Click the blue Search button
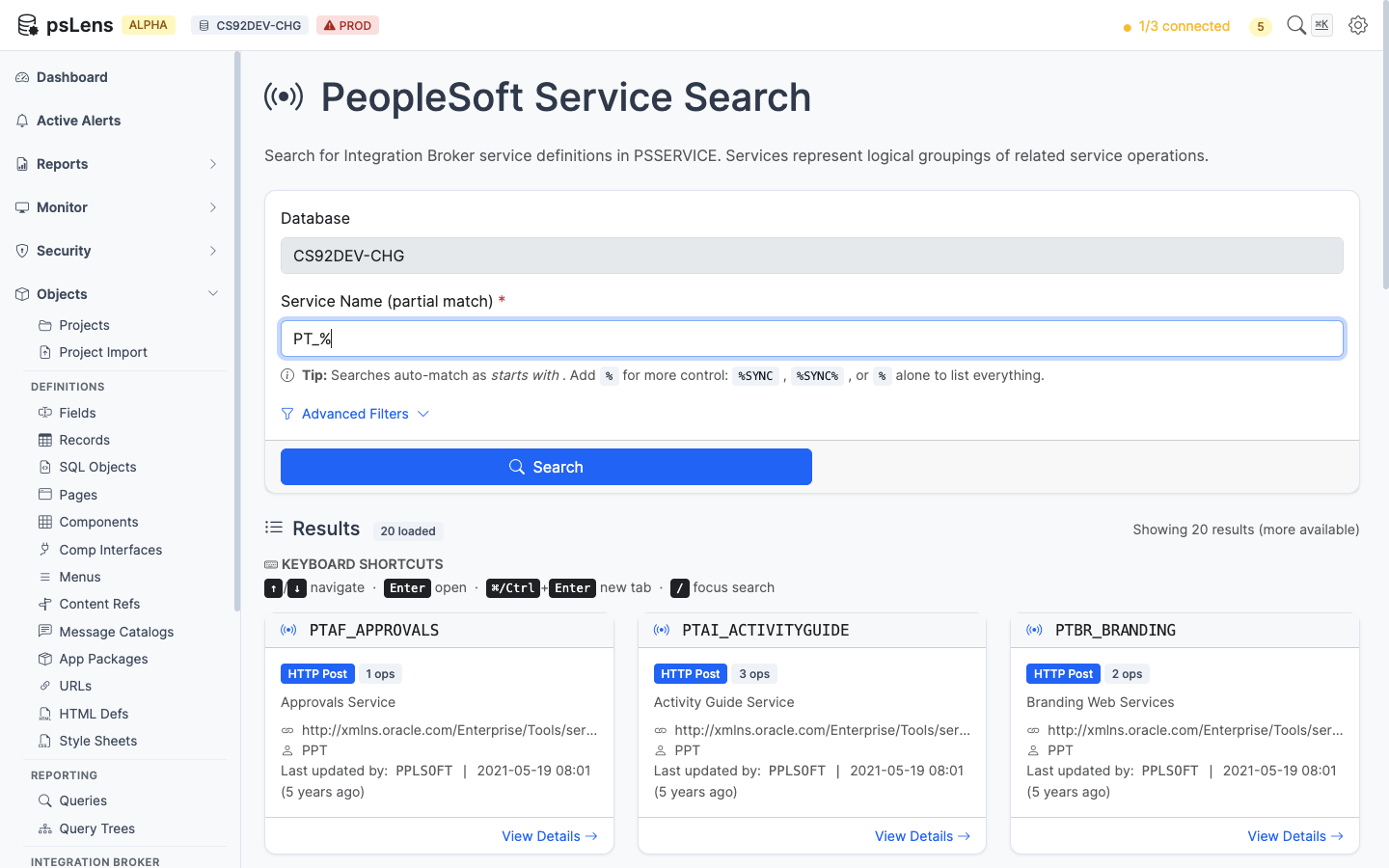The image size is (1389, 868). coord(546,467)
